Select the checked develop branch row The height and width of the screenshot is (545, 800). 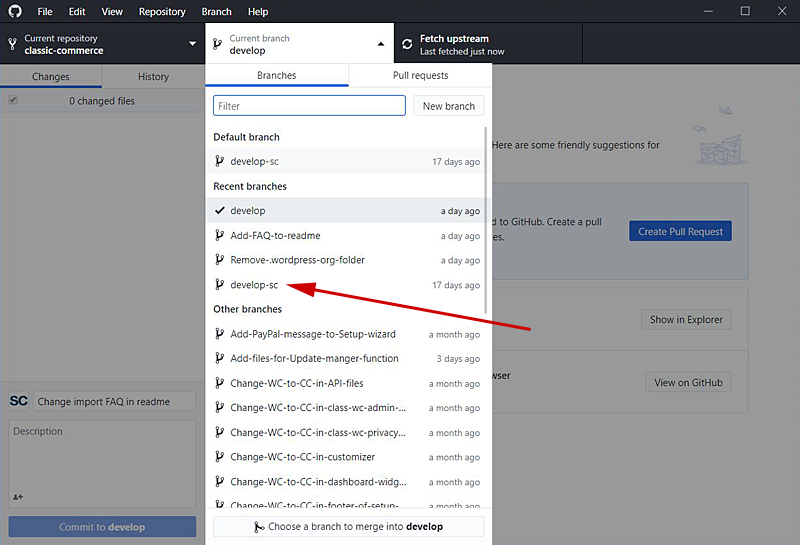pos(347,210)
